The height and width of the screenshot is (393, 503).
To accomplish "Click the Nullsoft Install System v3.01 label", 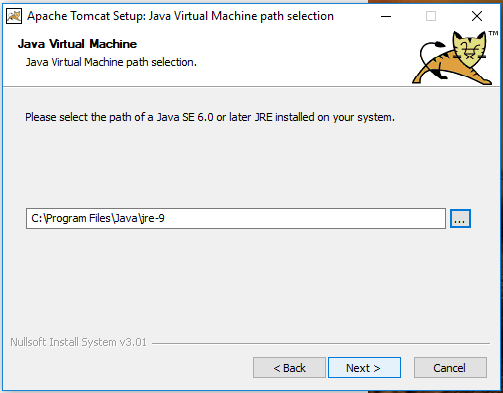I will (x=79, y=342).
